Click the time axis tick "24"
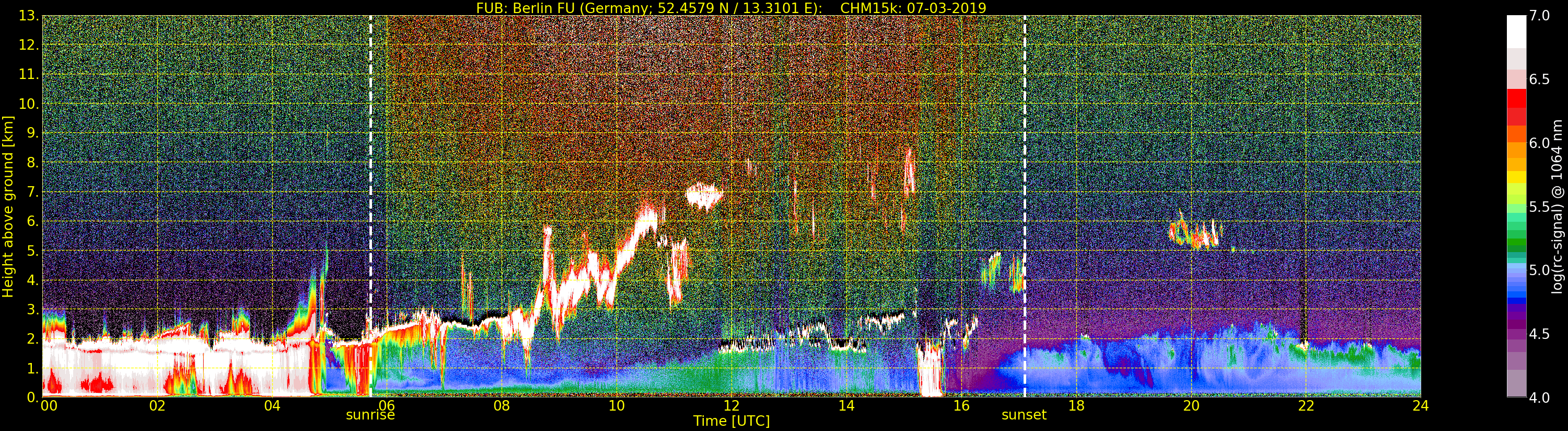The height and width of the screenshot is (431, 1568). pos(1420,405)
